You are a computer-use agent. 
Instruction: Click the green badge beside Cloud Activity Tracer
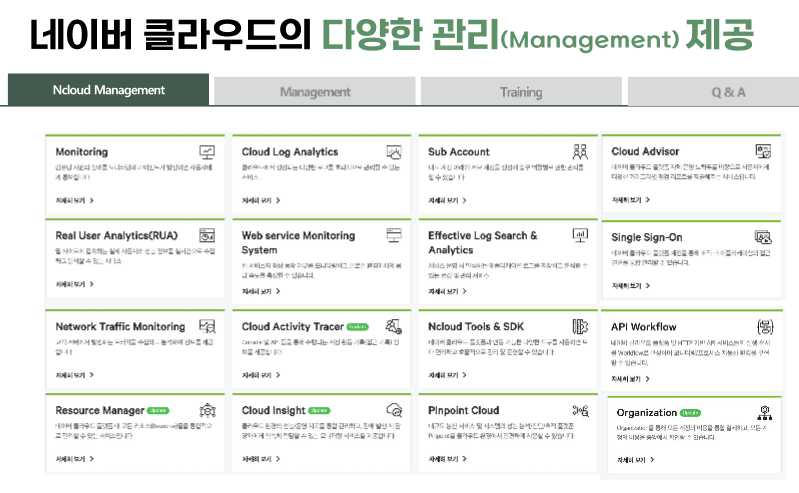(x=358, y=327)
